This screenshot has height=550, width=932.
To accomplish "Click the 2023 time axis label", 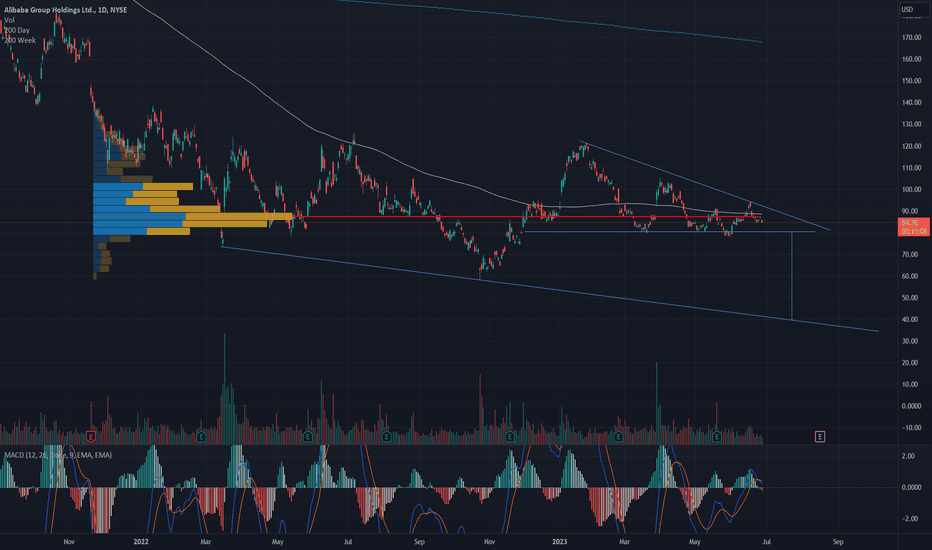I will 559,542.
